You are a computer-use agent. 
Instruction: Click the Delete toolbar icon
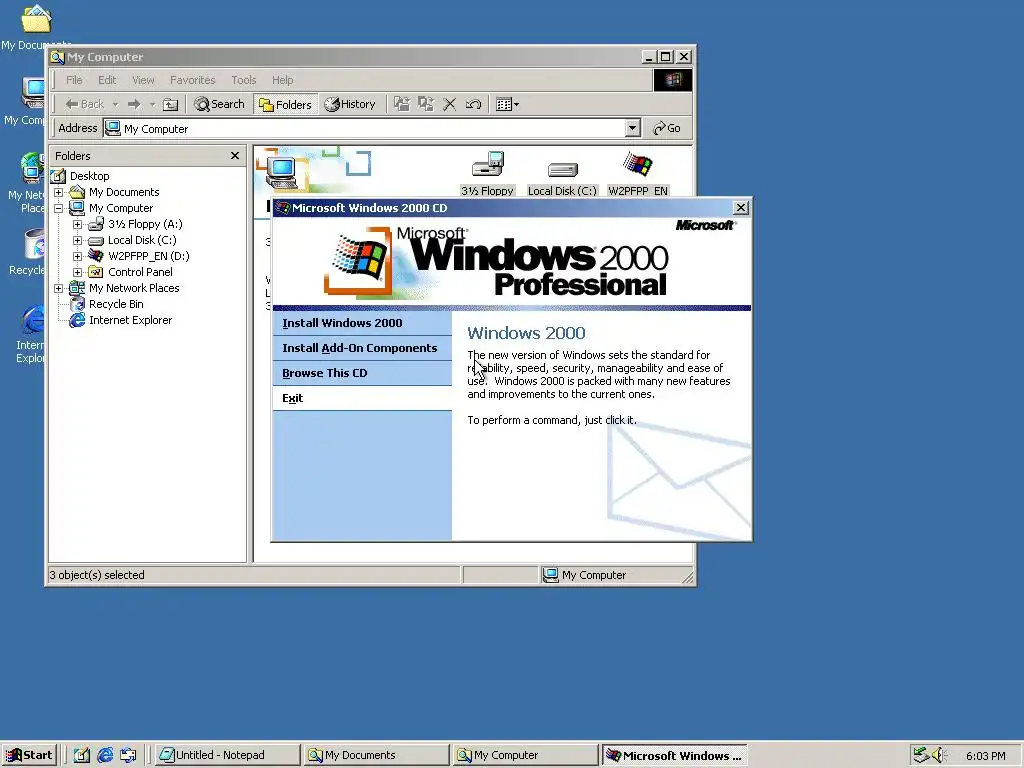tap(449, 104)
